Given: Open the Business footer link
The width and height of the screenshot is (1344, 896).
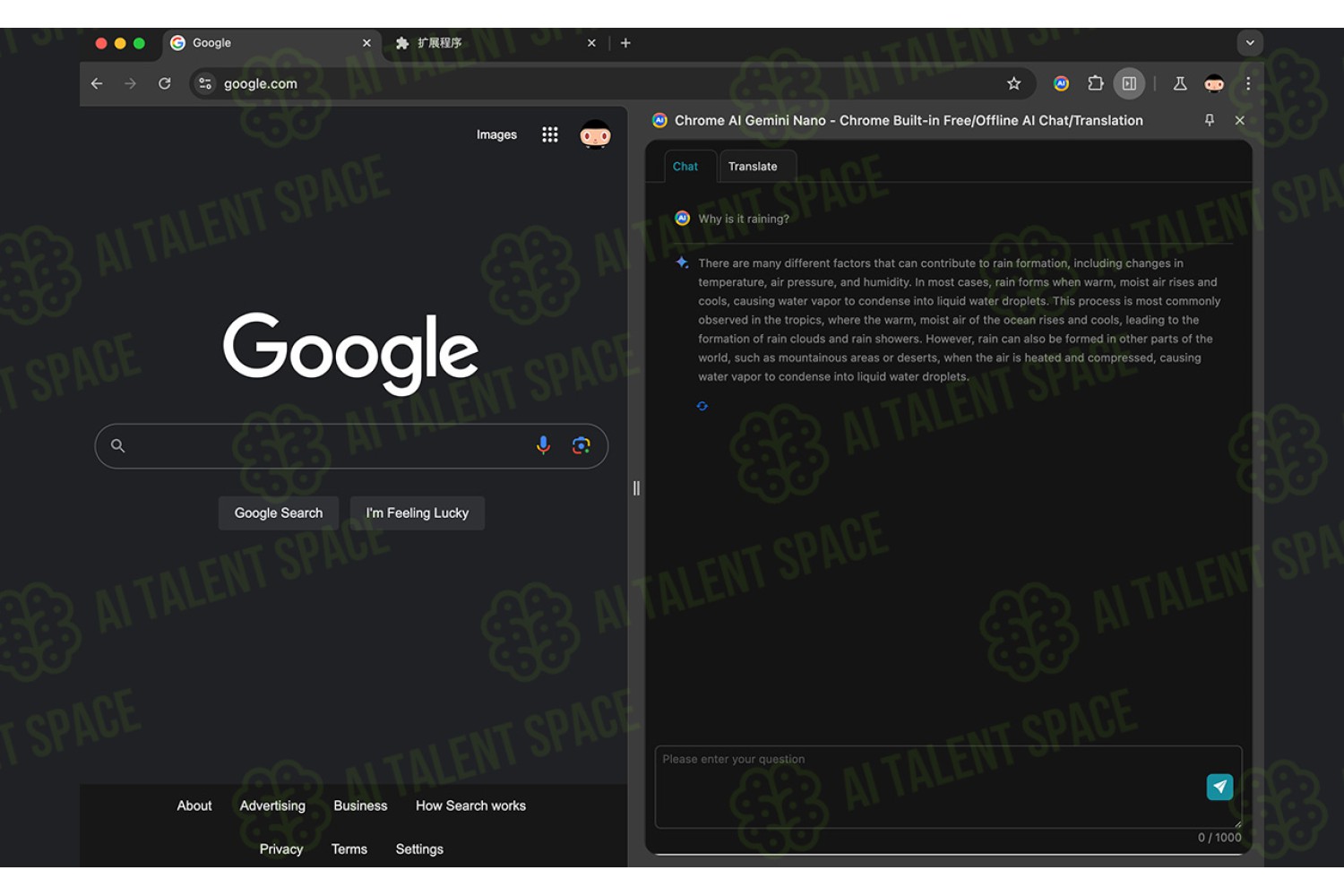Looking at the screenshot, I should [360, 806].
